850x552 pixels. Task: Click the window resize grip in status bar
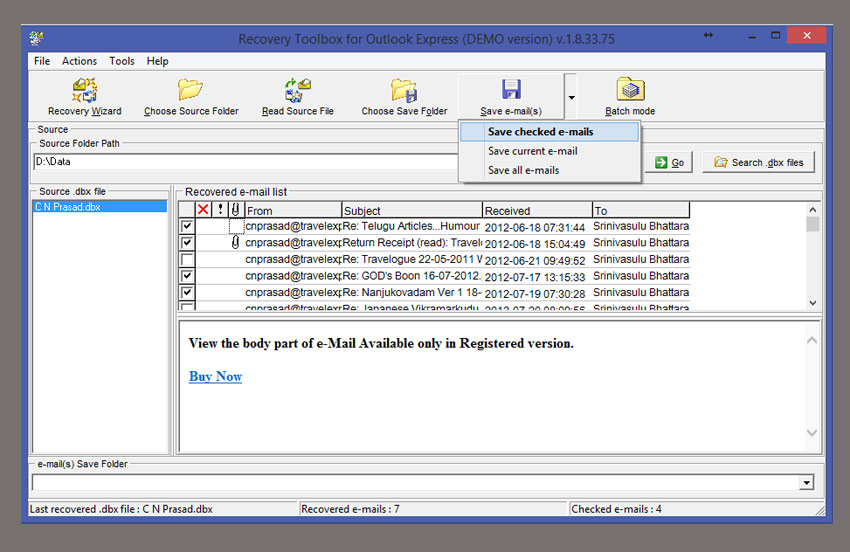(x=820, y=510)
